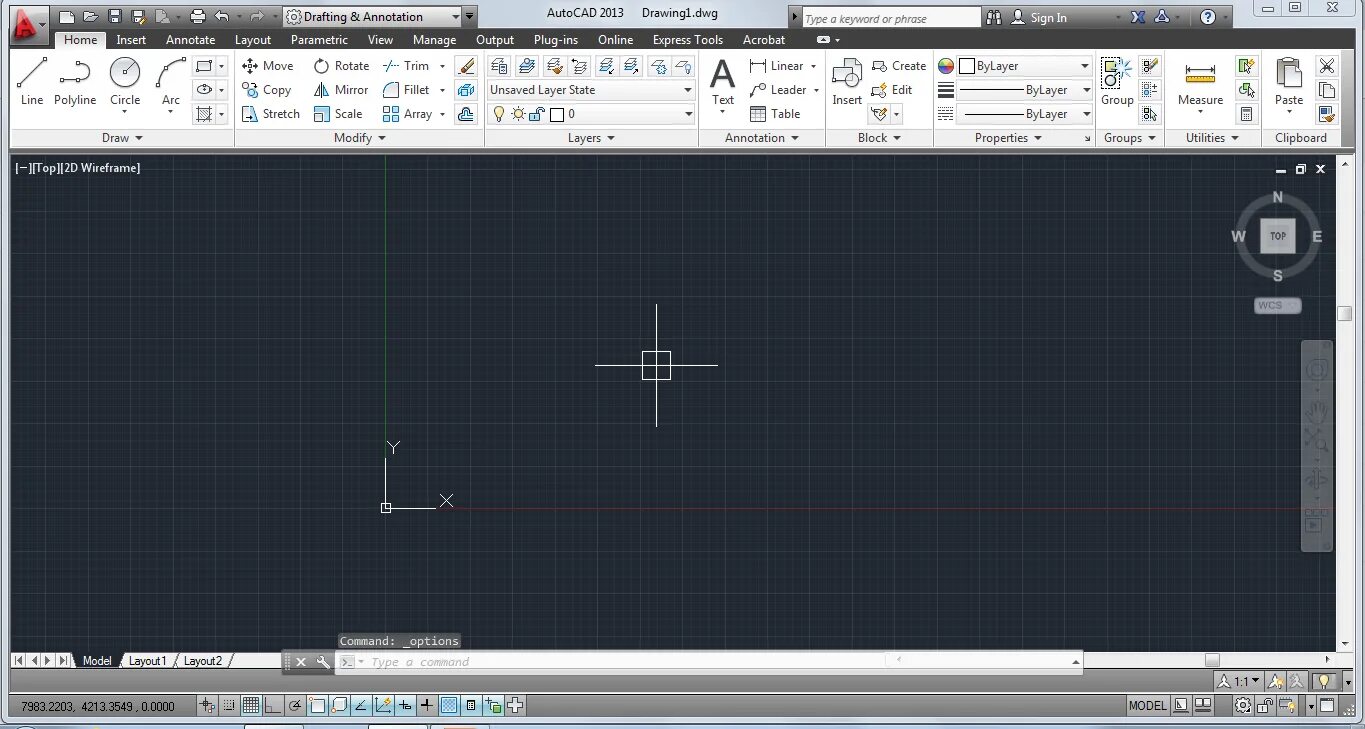Click the Group objects icon
Screen dimensions: 1365x729
tap(1117, 81)
